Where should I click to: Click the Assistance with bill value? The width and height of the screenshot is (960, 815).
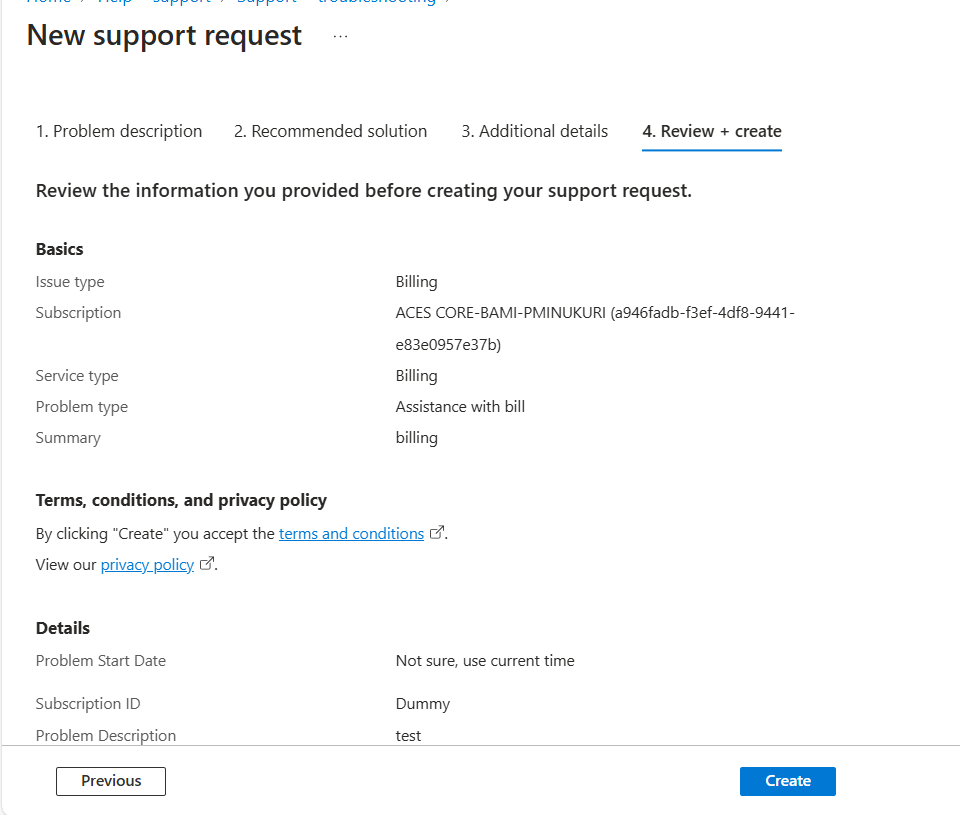(x=460, y=407)
